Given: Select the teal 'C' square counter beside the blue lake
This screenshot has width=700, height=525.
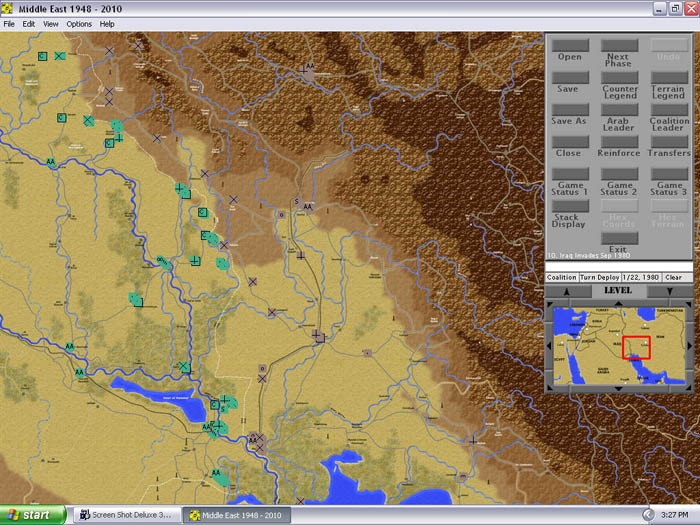Looking at the screenshot, I should (215, 405).
